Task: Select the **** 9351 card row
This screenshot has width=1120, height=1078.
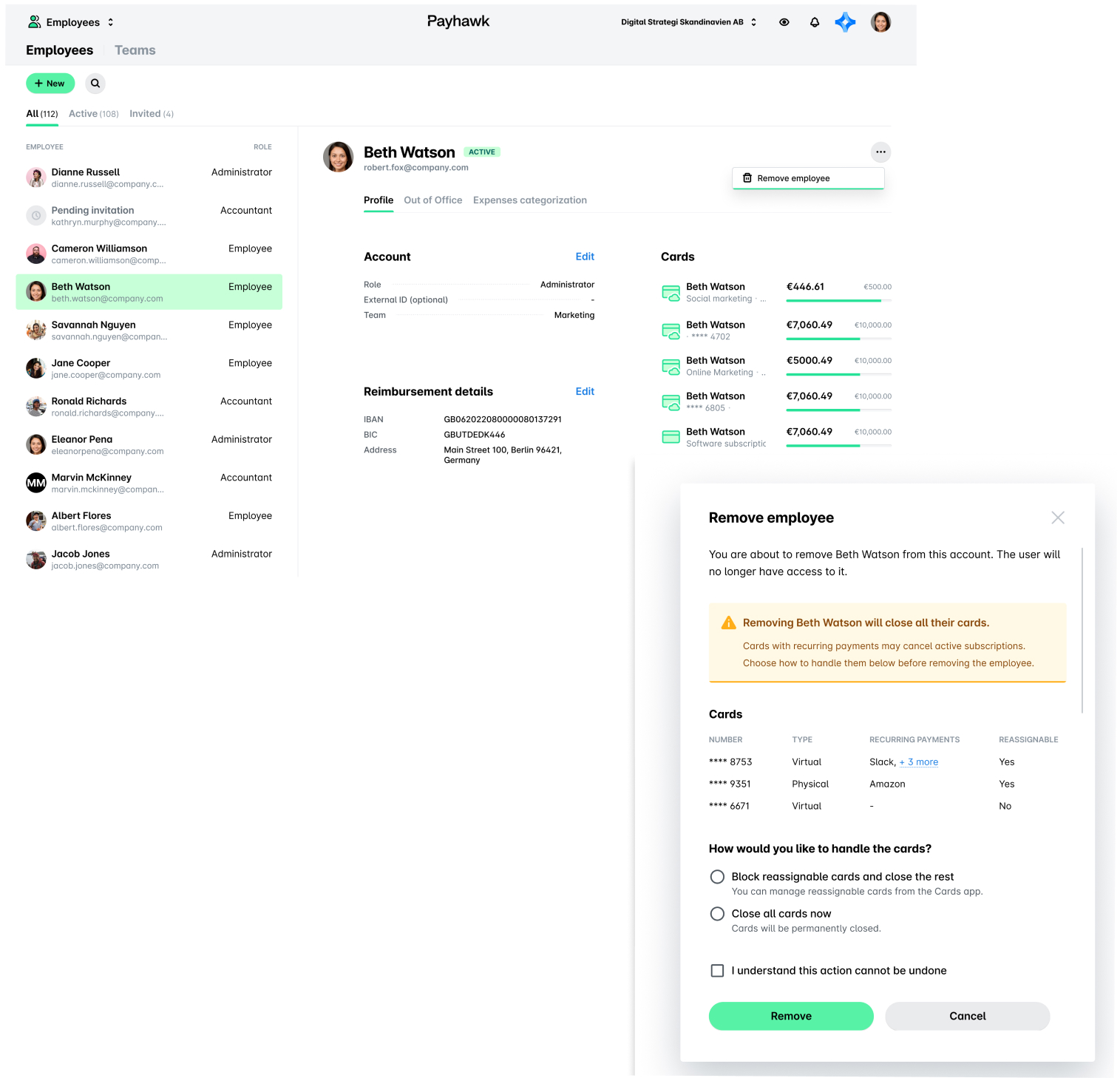Action: [887, 784]
